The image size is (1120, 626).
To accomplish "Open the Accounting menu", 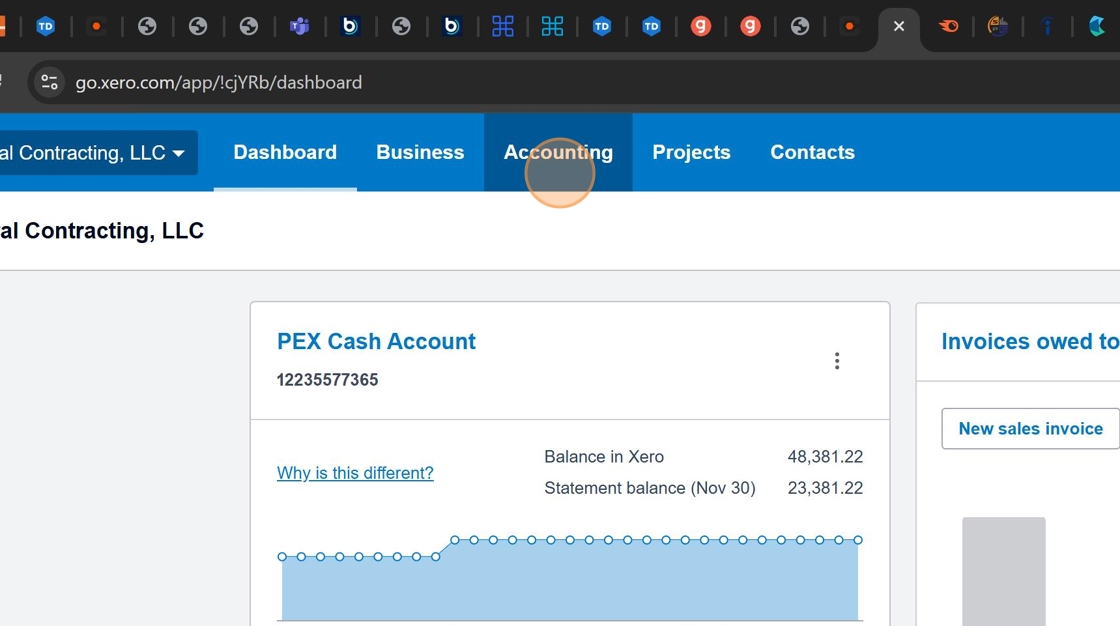I will pos(558,152).
